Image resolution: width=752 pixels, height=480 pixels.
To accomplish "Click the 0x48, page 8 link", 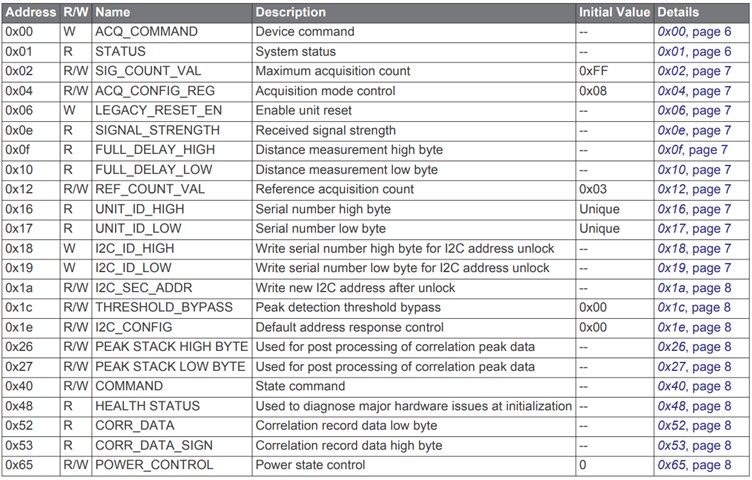I will (694, 406).
